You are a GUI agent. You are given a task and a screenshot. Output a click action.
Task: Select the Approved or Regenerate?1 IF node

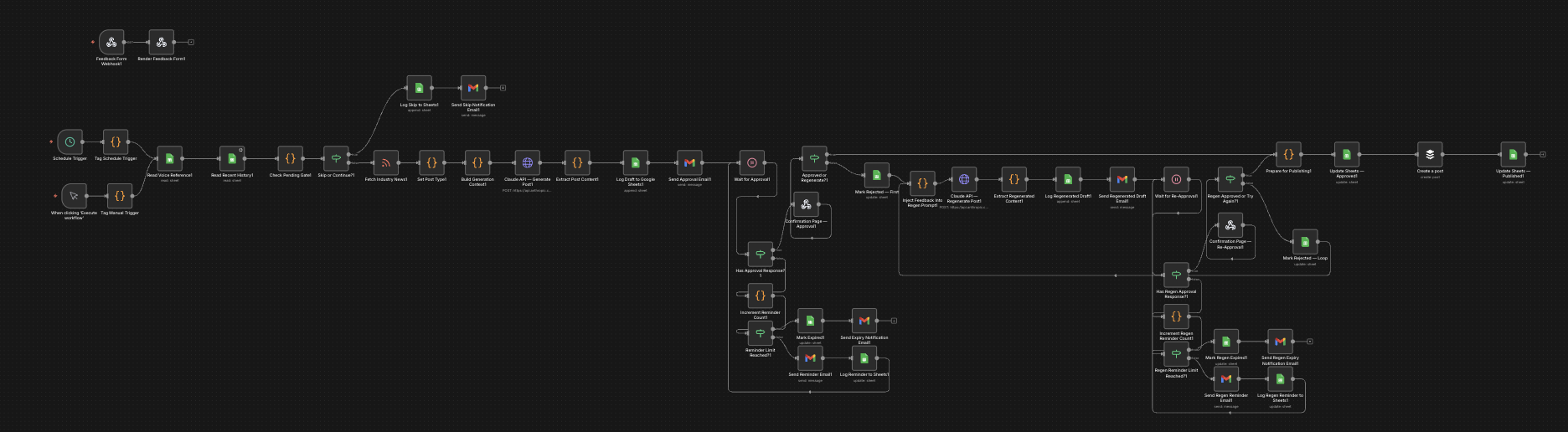[814, 158]
